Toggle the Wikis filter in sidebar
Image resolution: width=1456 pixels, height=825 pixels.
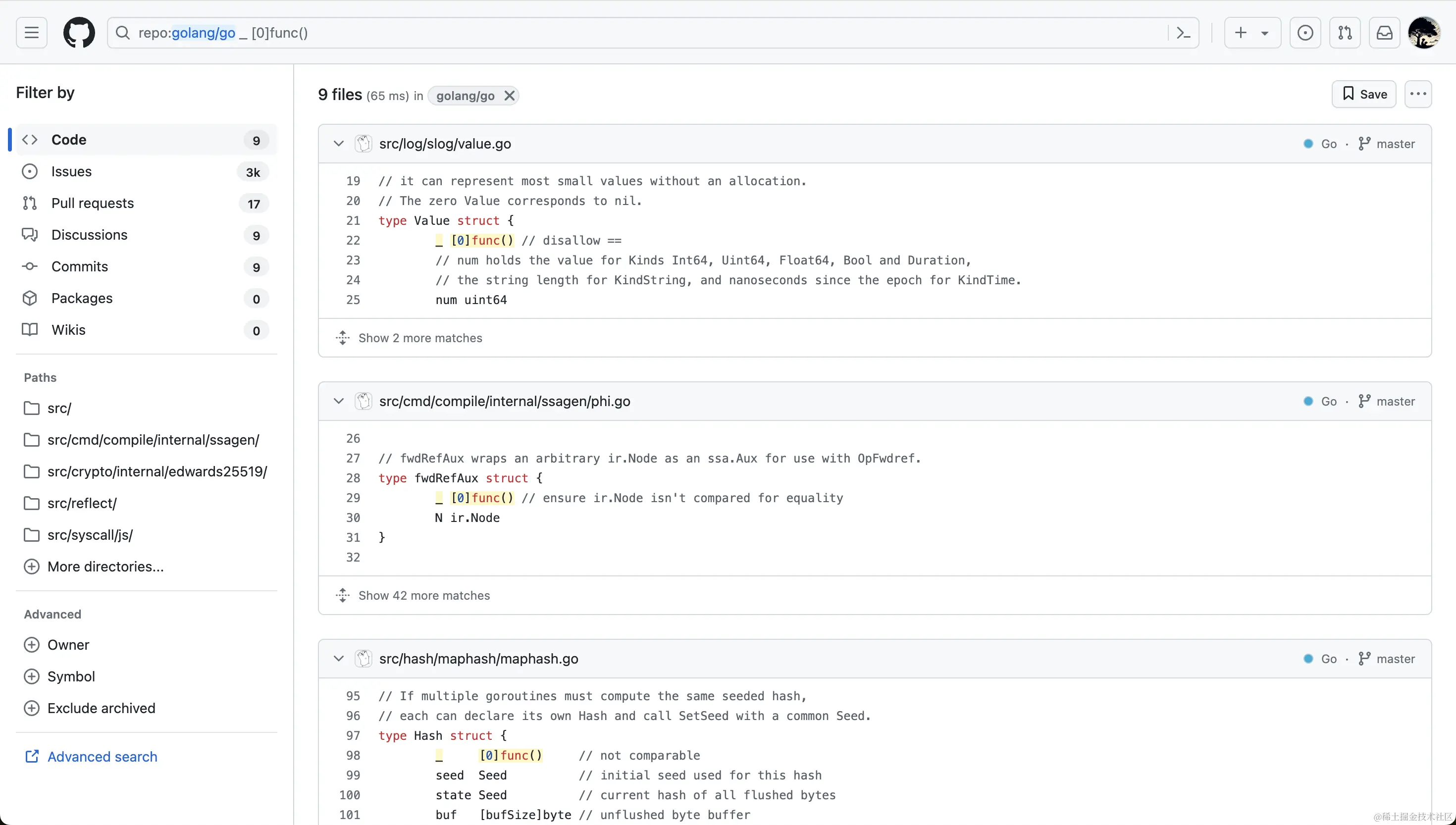(68, 330)
